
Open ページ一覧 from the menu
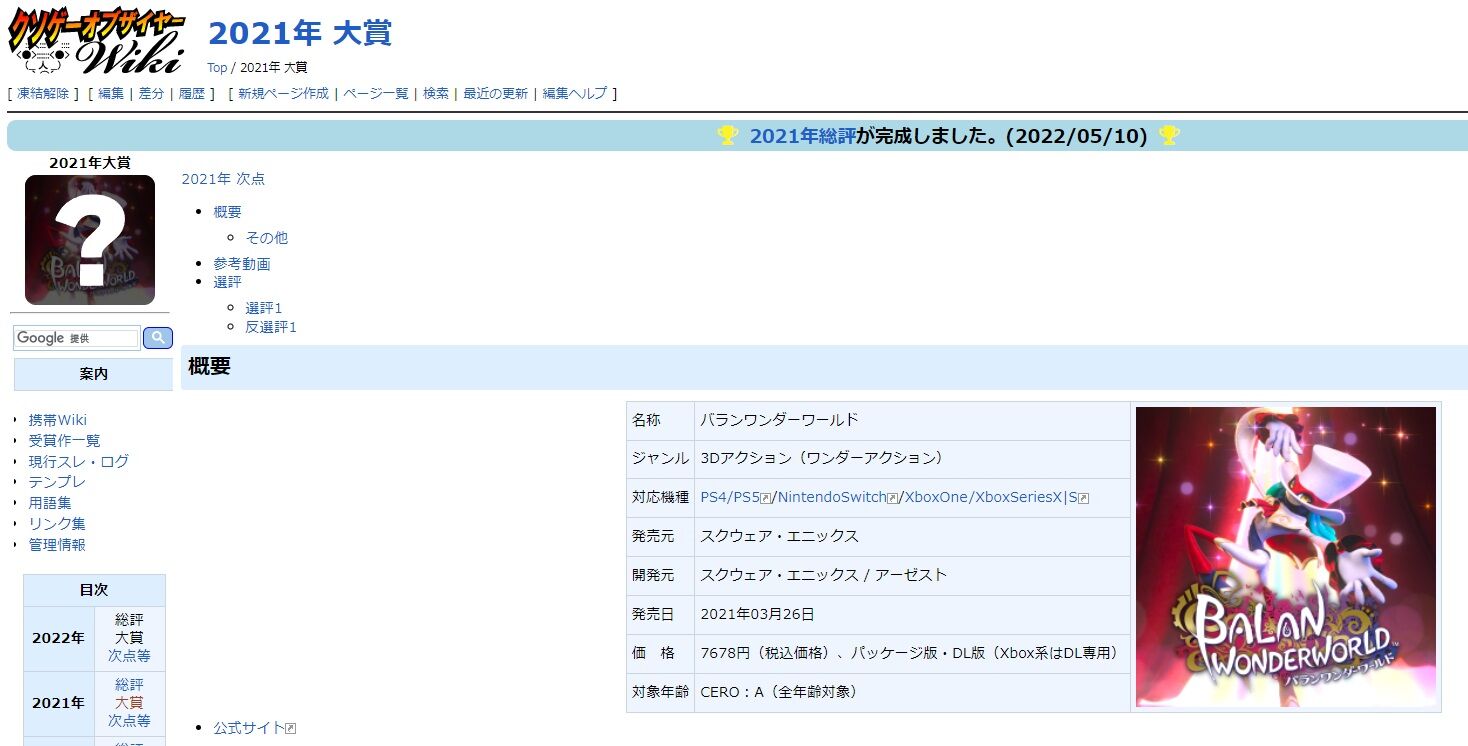click(376, 94)
